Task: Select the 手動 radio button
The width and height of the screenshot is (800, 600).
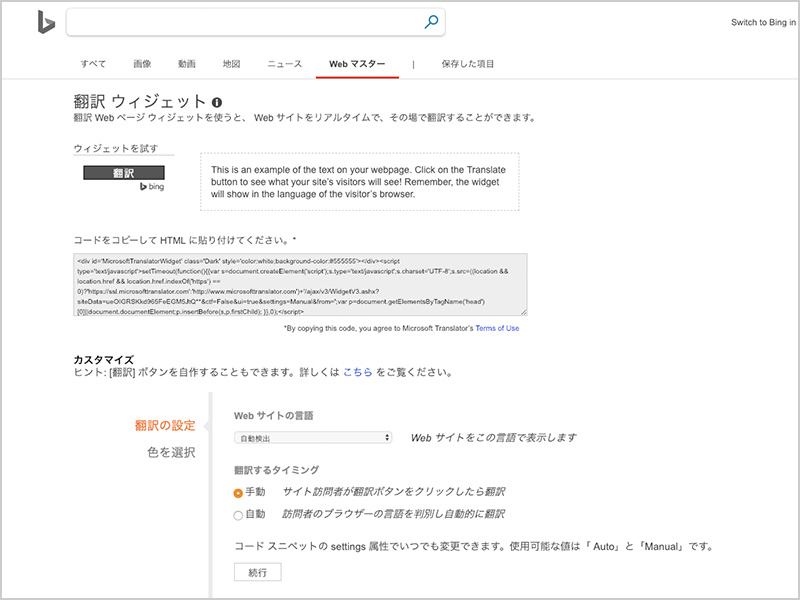Action: 238,493
